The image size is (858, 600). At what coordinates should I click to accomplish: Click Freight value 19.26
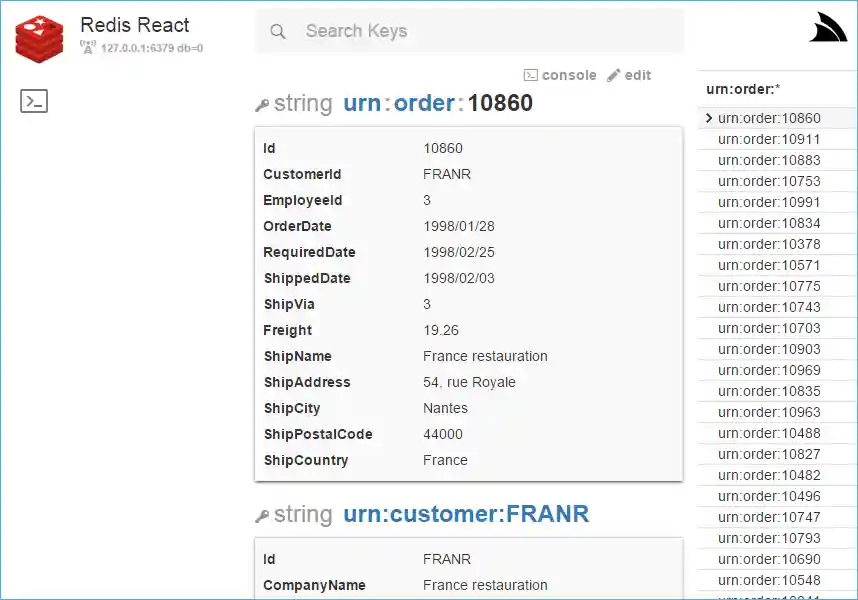pyautogui.click(x=440, y=330)
